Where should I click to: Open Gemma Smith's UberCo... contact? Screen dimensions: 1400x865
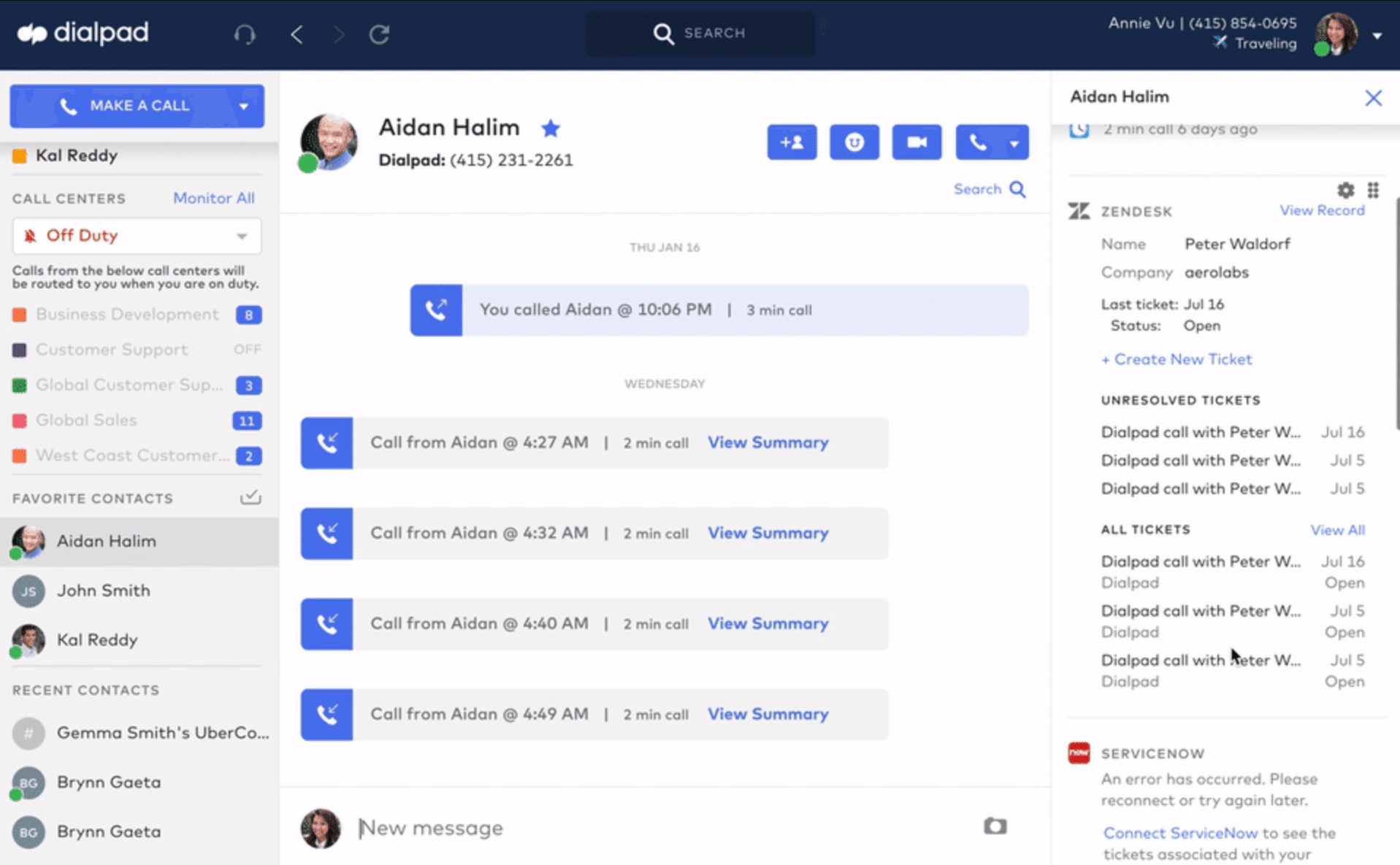[x=139, y=733]
